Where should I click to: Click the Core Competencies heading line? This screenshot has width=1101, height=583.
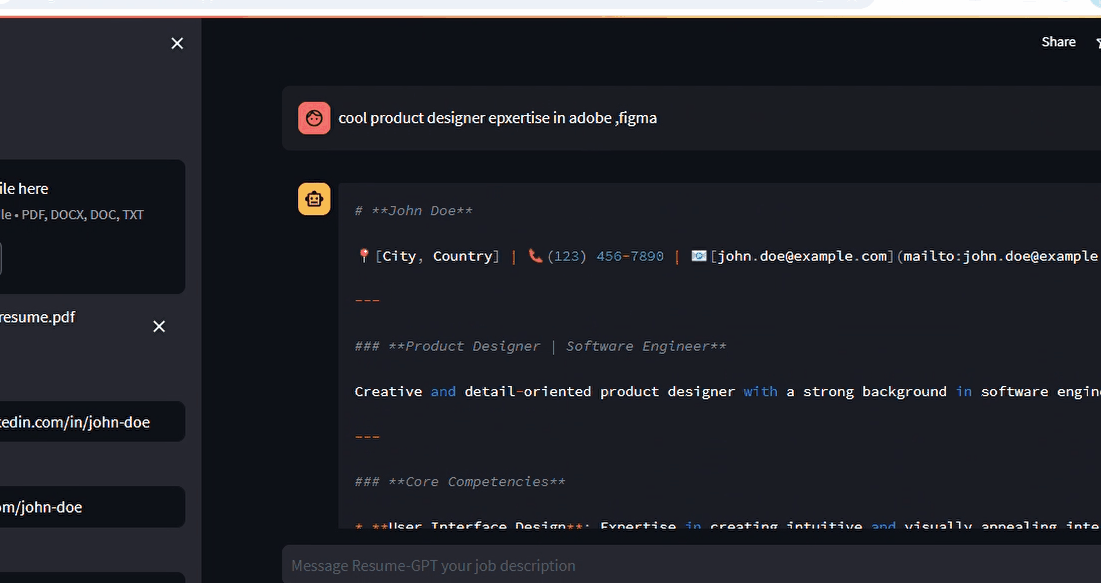tap(460, 482)
